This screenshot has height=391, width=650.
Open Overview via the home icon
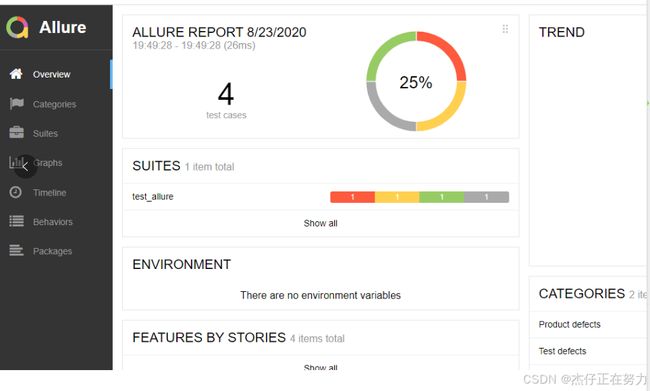[x=16, y=74]
